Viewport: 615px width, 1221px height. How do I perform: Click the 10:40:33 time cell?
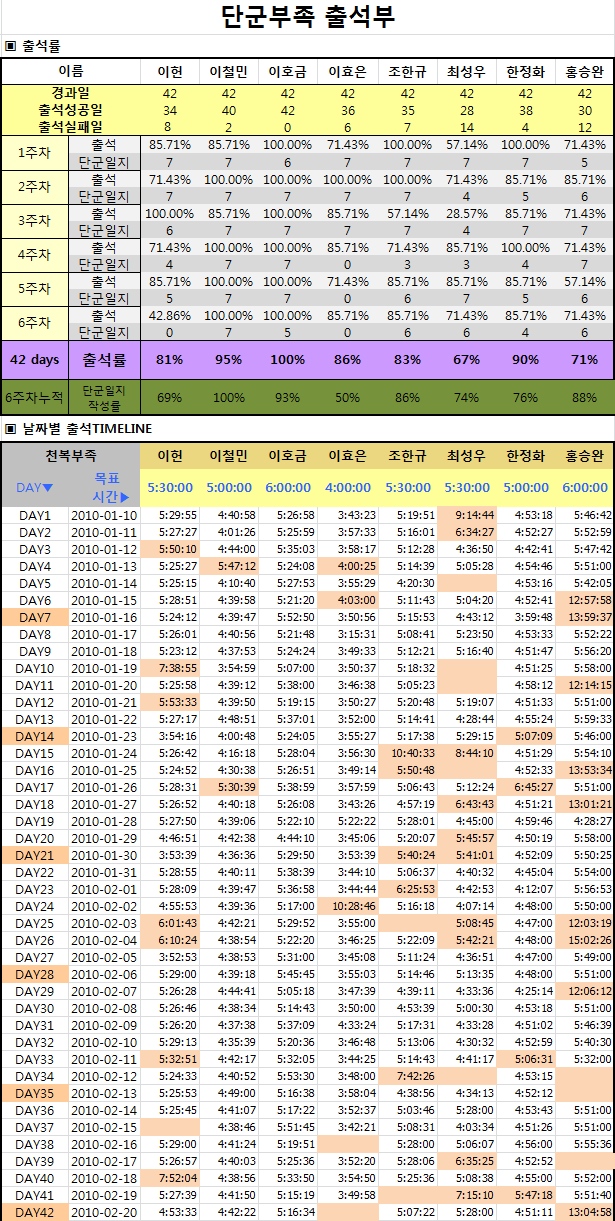[406, 753]
